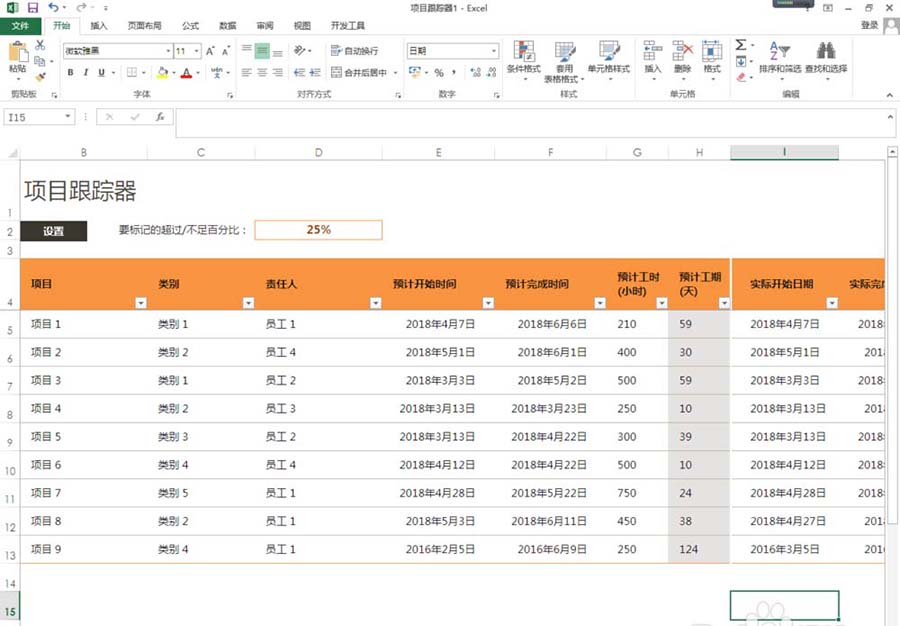Image resolution: width=900 pixels, height=626 pixels.
Task: Open 排序和筛选 sort and filter
Action: coord(780,60)
